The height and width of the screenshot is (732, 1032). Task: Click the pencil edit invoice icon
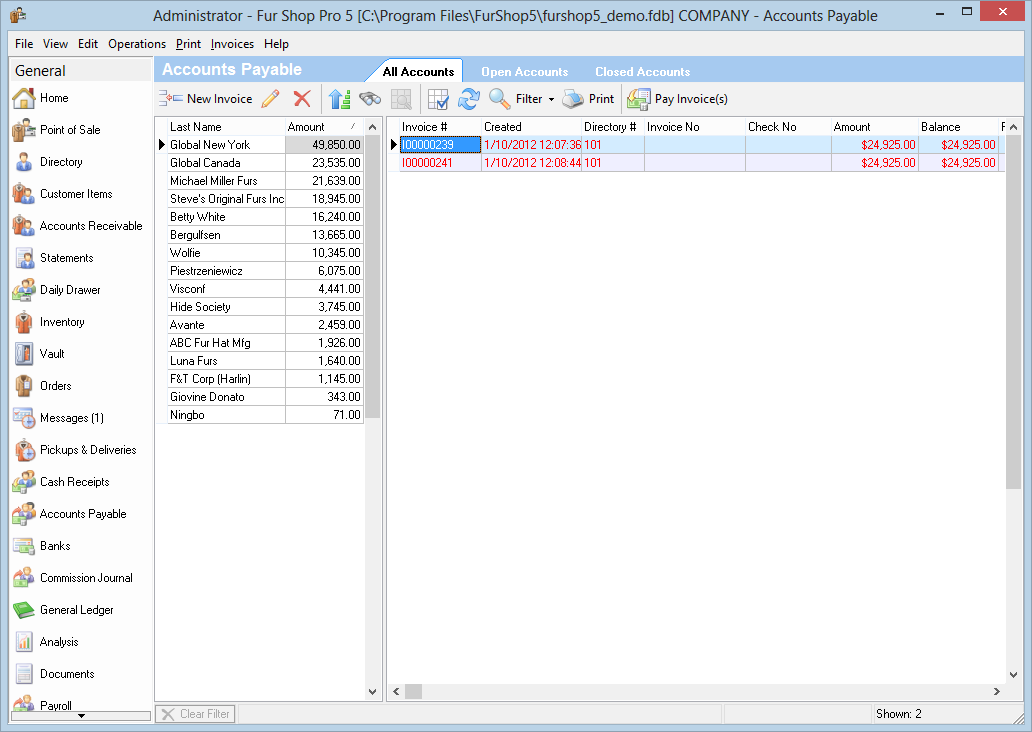coord(270,99)
